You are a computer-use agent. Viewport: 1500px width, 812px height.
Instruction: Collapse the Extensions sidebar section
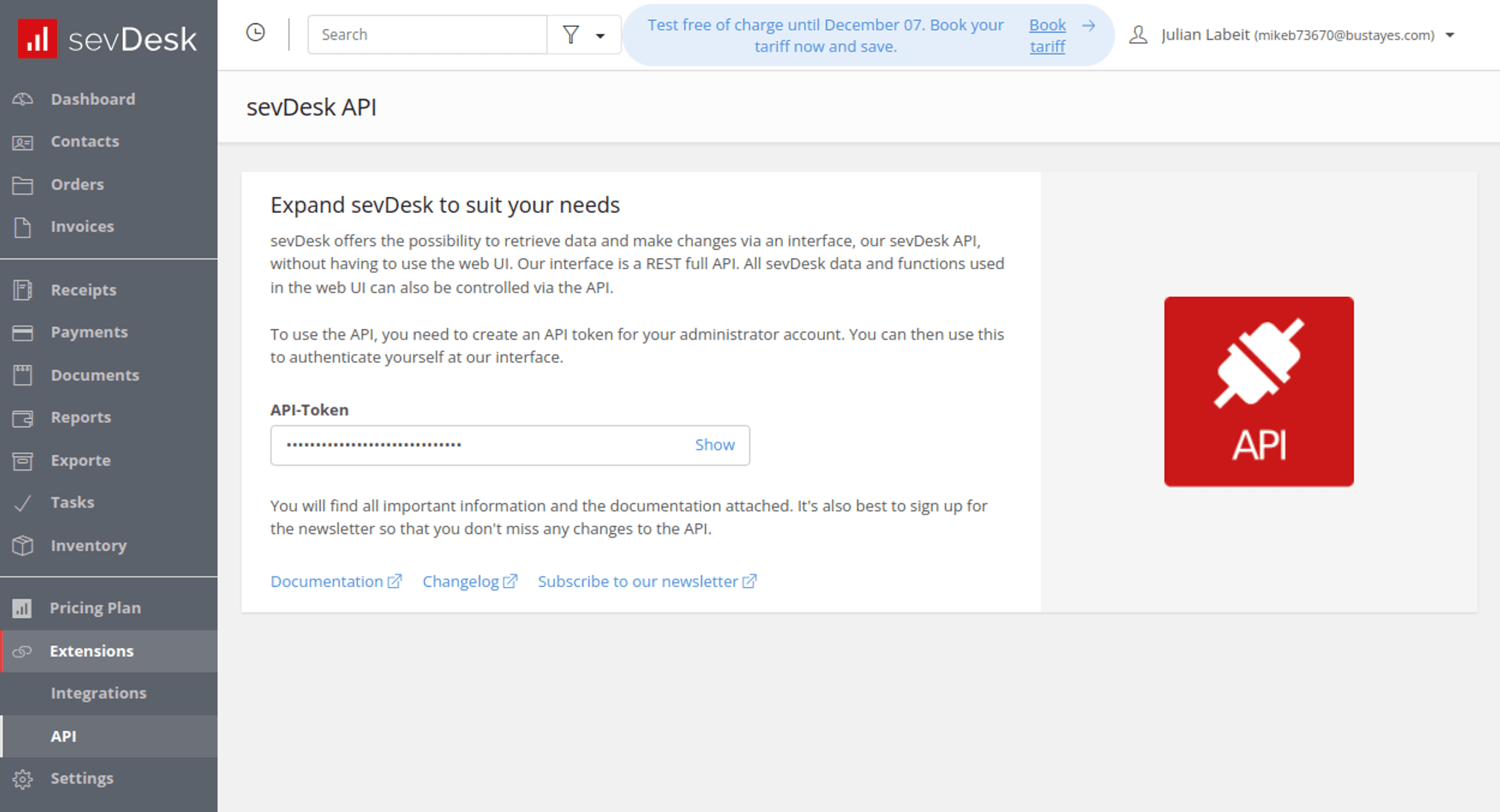click(x=91, y=651)
